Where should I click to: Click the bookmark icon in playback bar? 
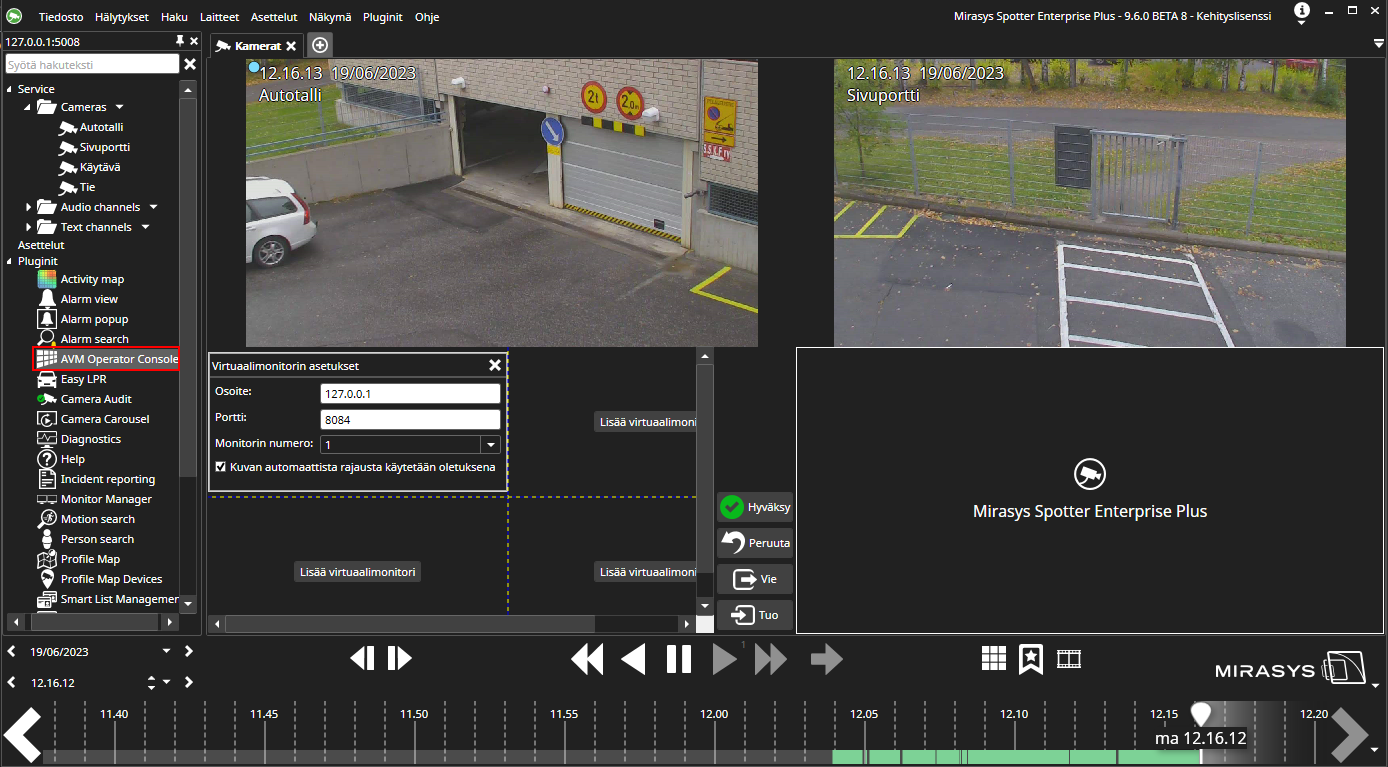[1031, 658]
